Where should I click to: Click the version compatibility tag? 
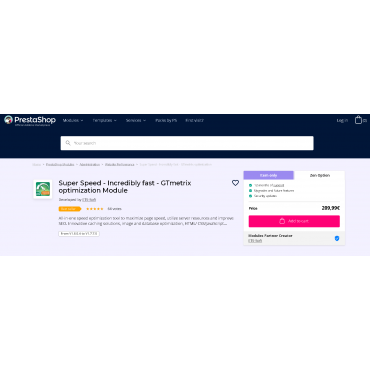tap(79, 234)
